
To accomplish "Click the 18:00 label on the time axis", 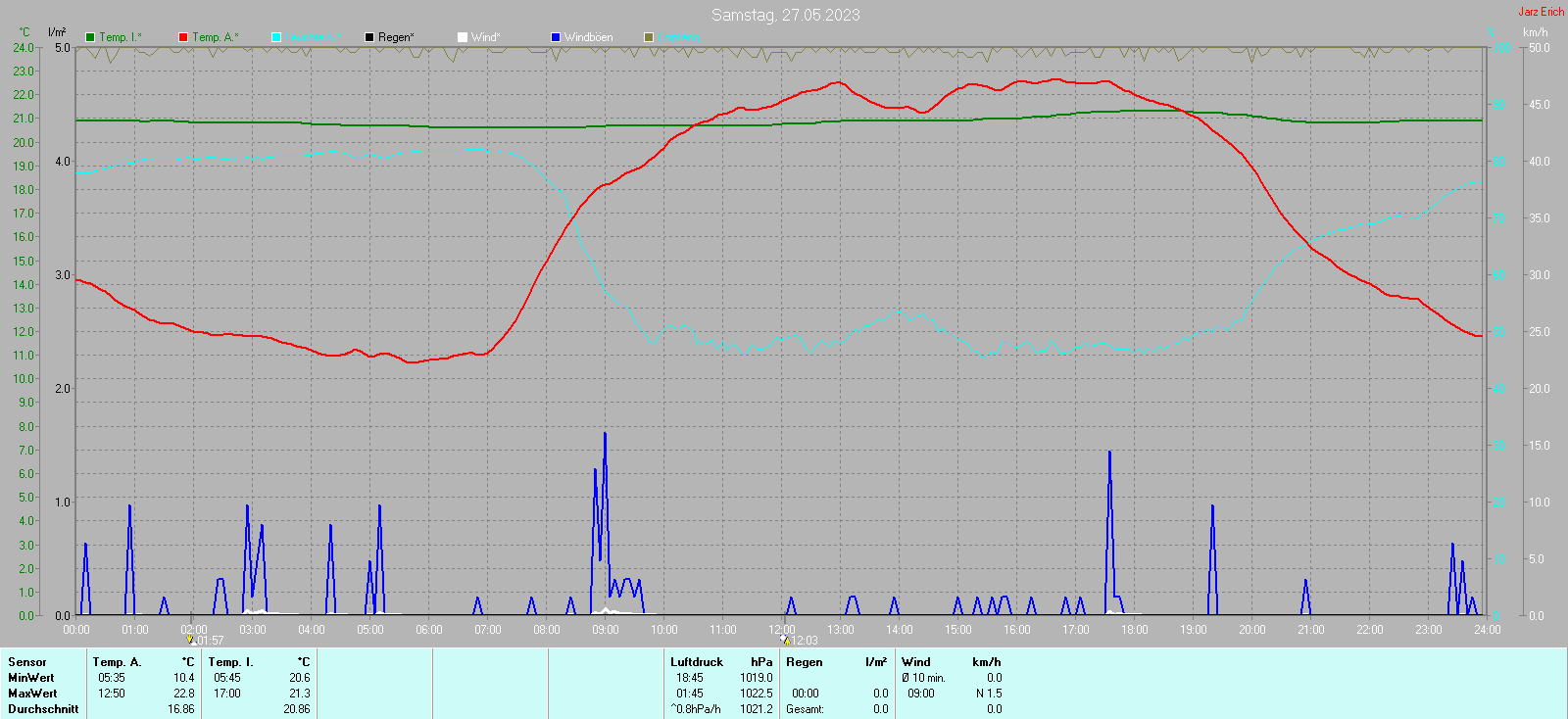I will pos(1135,630).
